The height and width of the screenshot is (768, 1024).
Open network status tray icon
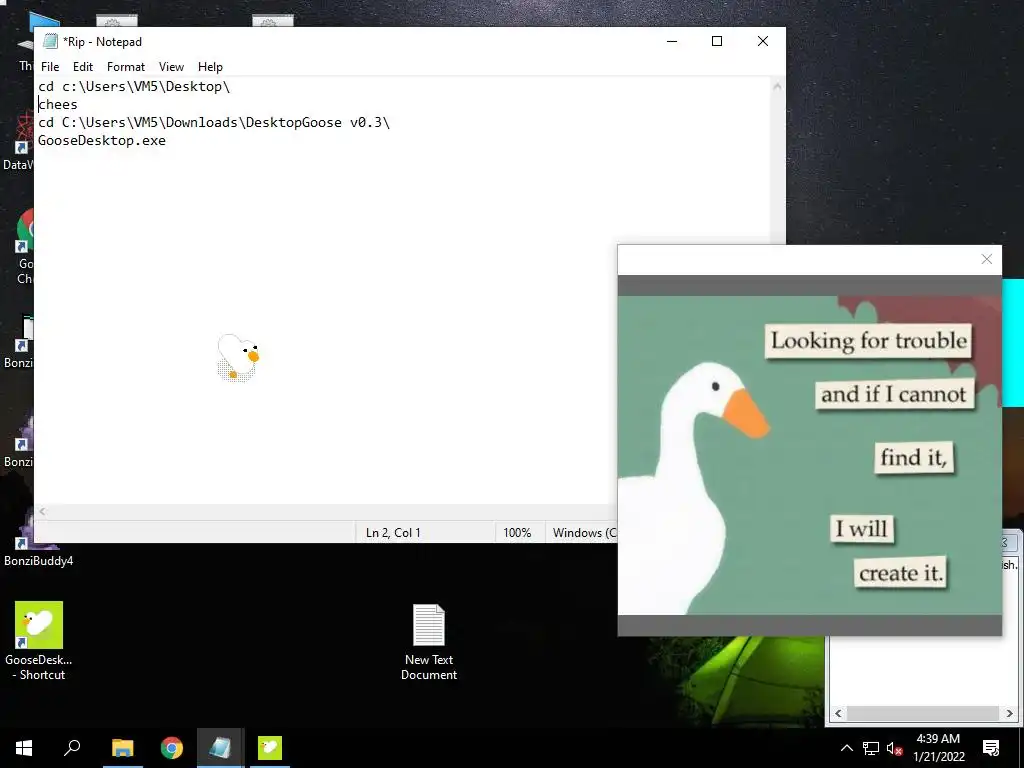[871, 748]
